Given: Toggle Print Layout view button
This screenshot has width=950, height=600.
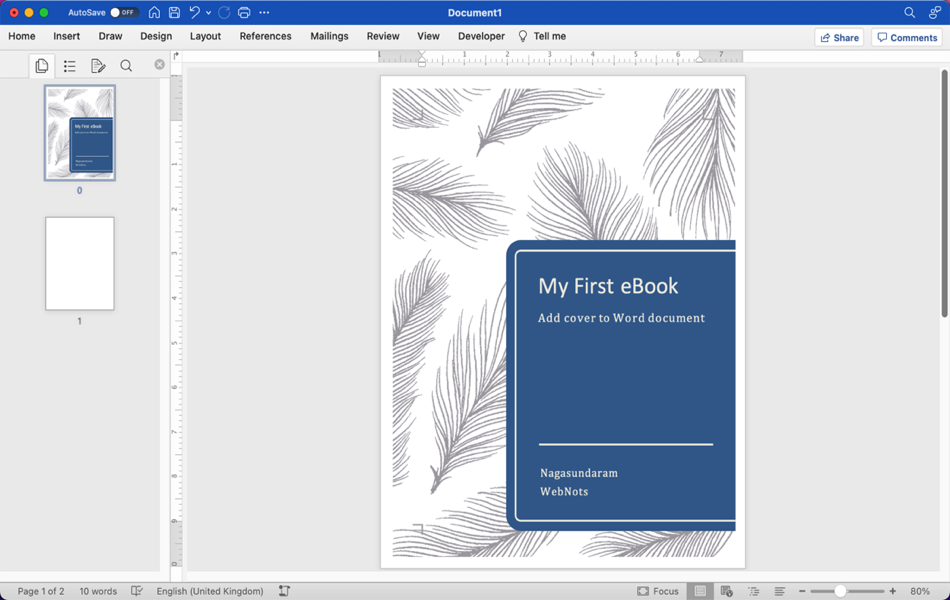Looking at the screenshot, I should (x=700, y=591).
